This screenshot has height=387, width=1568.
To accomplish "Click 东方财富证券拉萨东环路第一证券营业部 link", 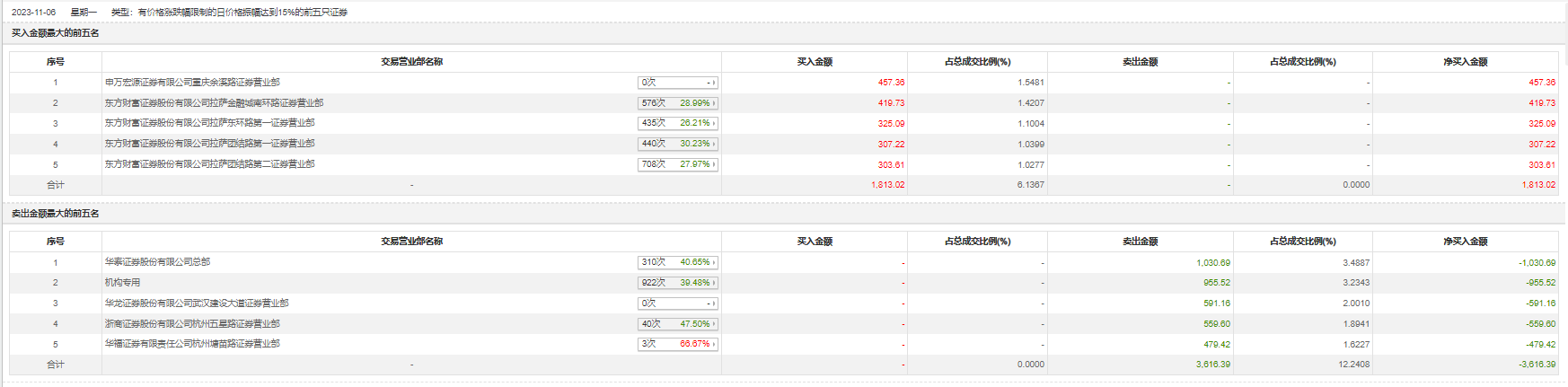I will pos(209,123).
